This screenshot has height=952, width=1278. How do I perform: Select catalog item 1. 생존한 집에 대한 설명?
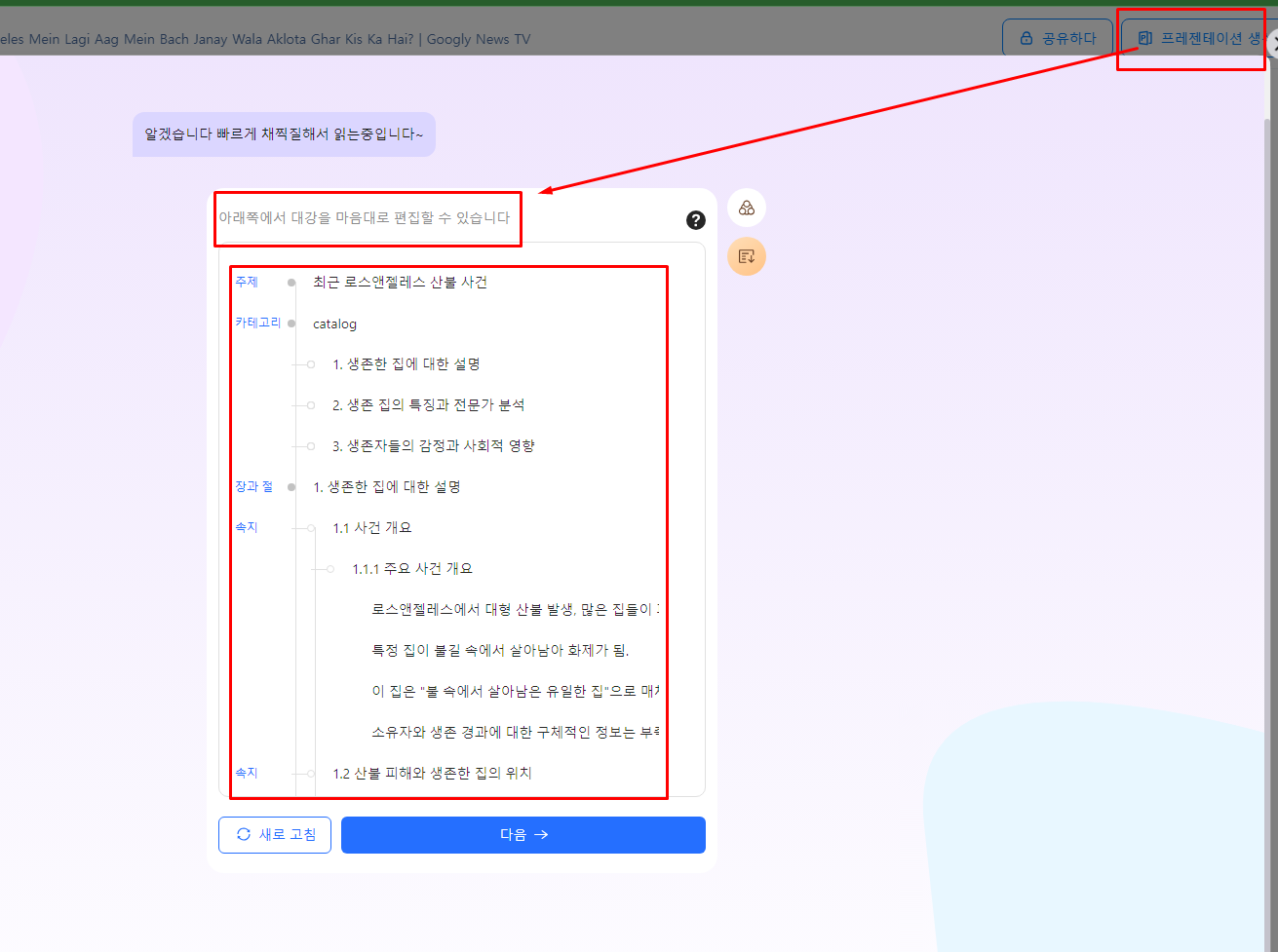click(407, 364)
